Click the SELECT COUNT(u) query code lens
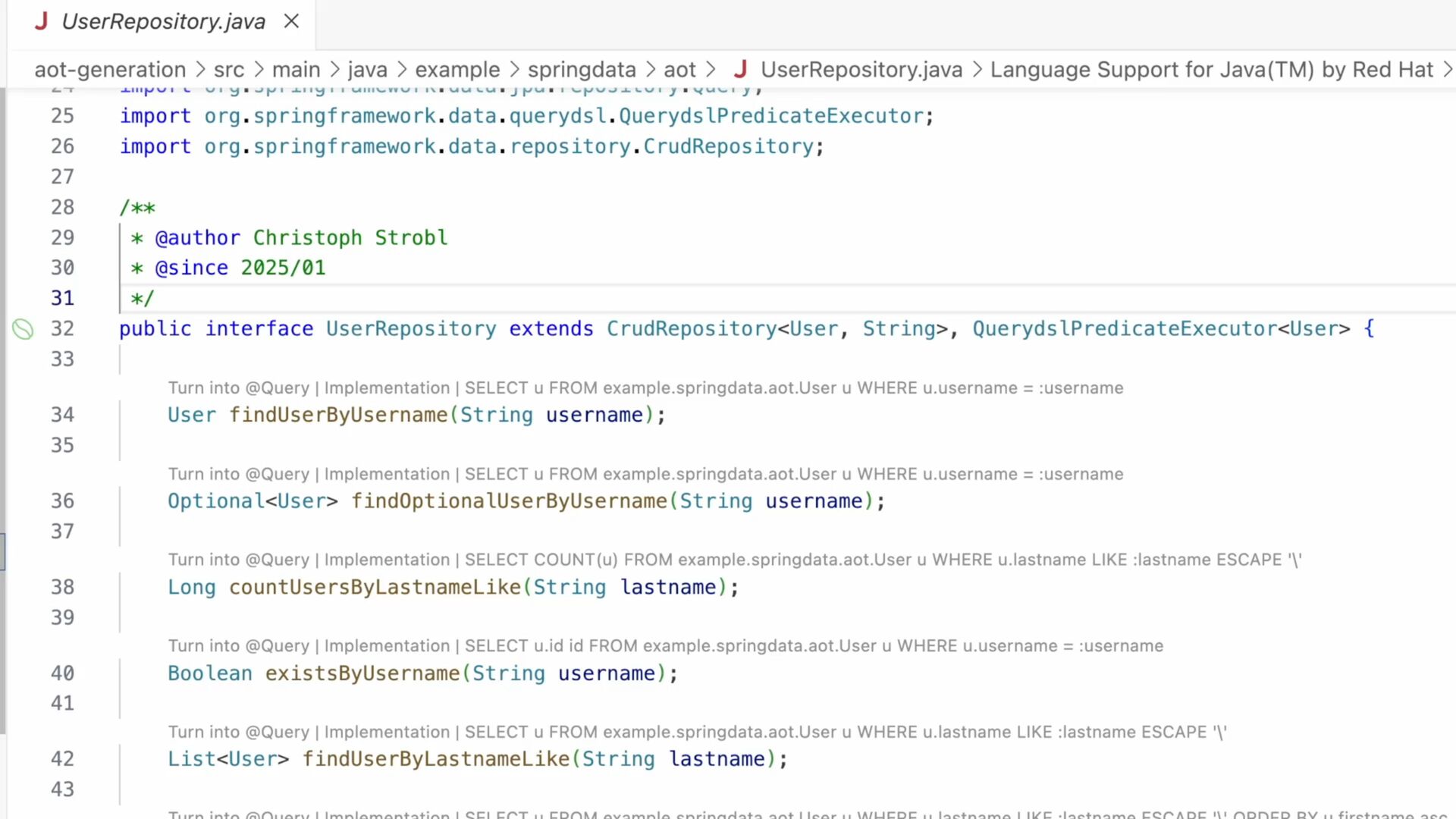The image size is (1456, 819). [x=883, y=560]
